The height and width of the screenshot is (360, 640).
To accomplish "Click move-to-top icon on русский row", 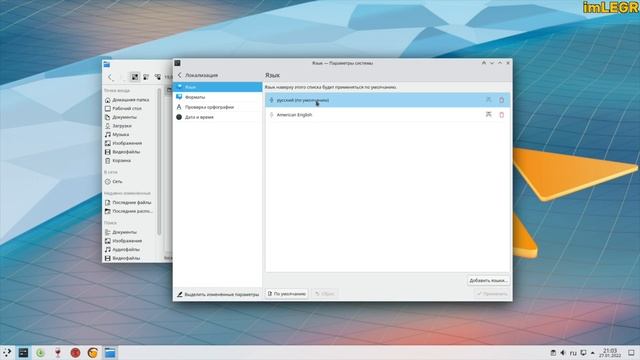I will pos(489,100).
